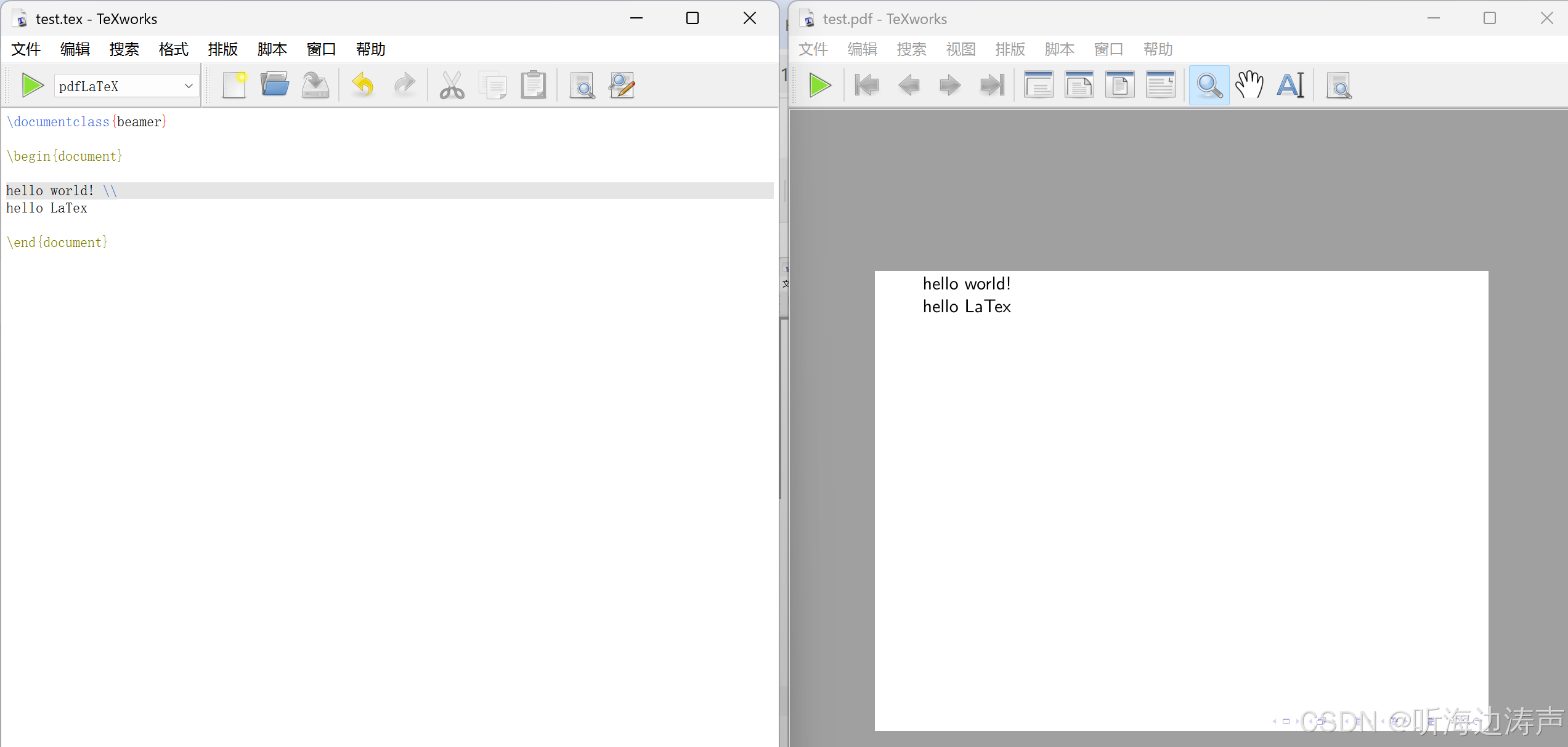Open 文件 menu in PDF window

[x=813, y=49]
